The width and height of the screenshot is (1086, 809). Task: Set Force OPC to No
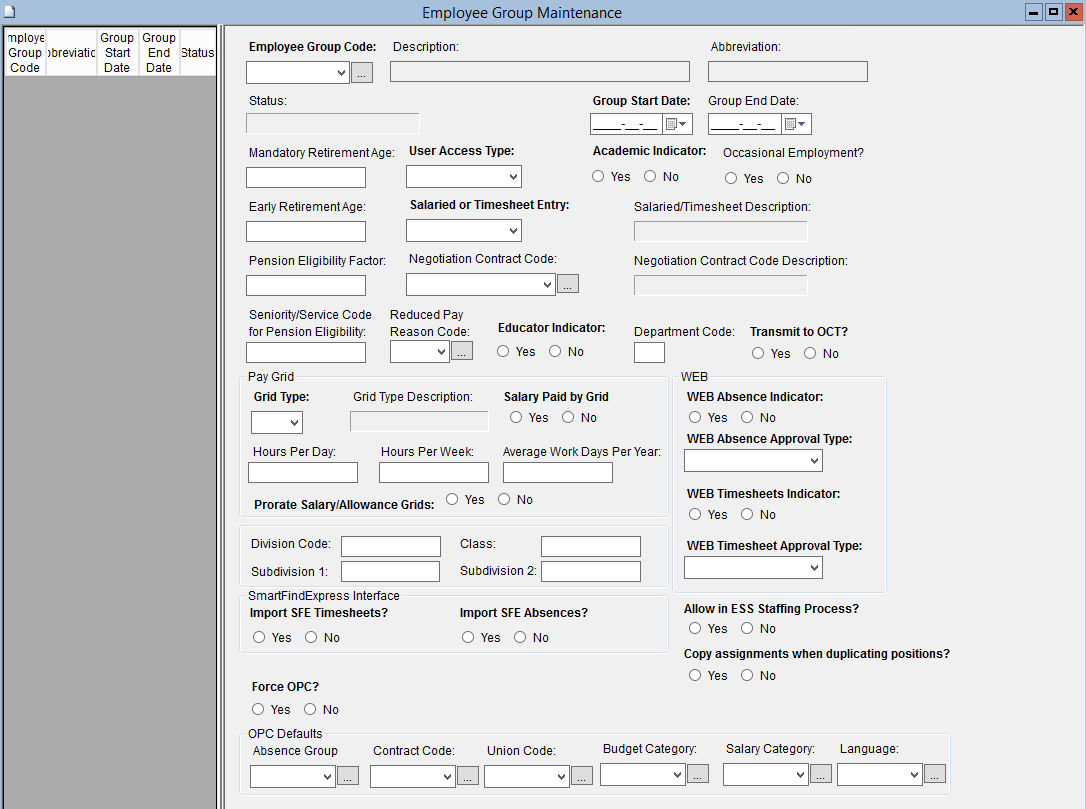[311, 710]
